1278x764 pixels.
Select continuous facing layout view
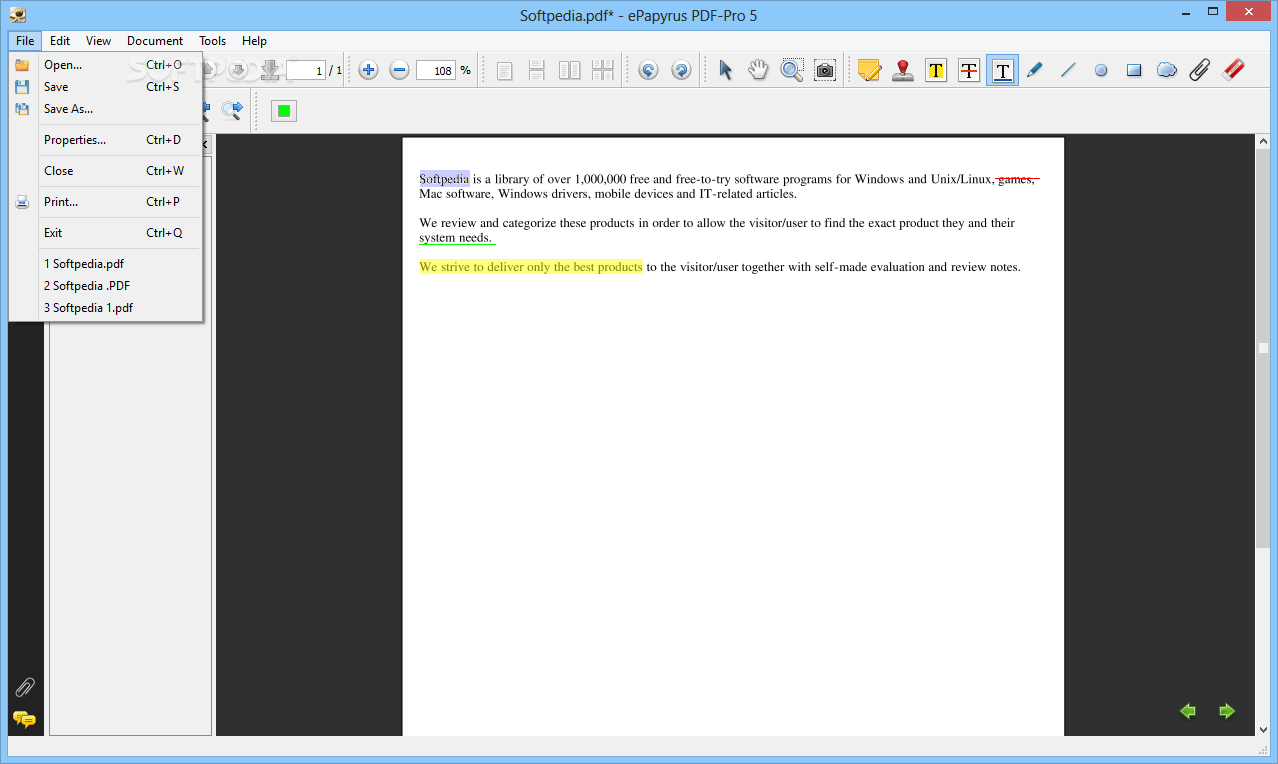click(x=602, y=70)
